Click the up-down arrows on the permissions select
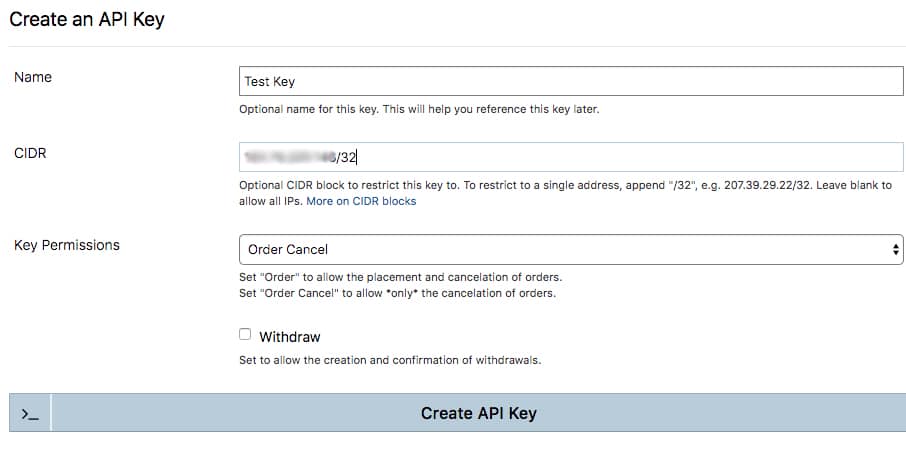Screen dimensions: 906x452 pos(896,249)
